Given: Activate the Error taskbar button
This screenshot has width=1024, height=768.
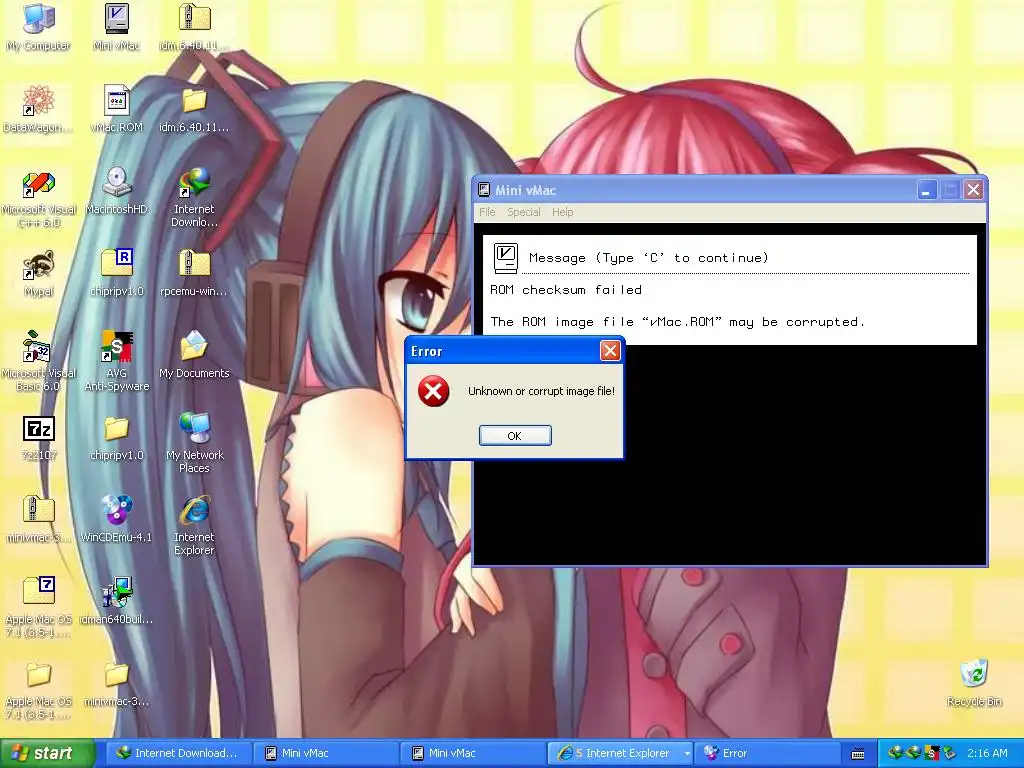Looking at the screenshot, I should tap(767, 753).
